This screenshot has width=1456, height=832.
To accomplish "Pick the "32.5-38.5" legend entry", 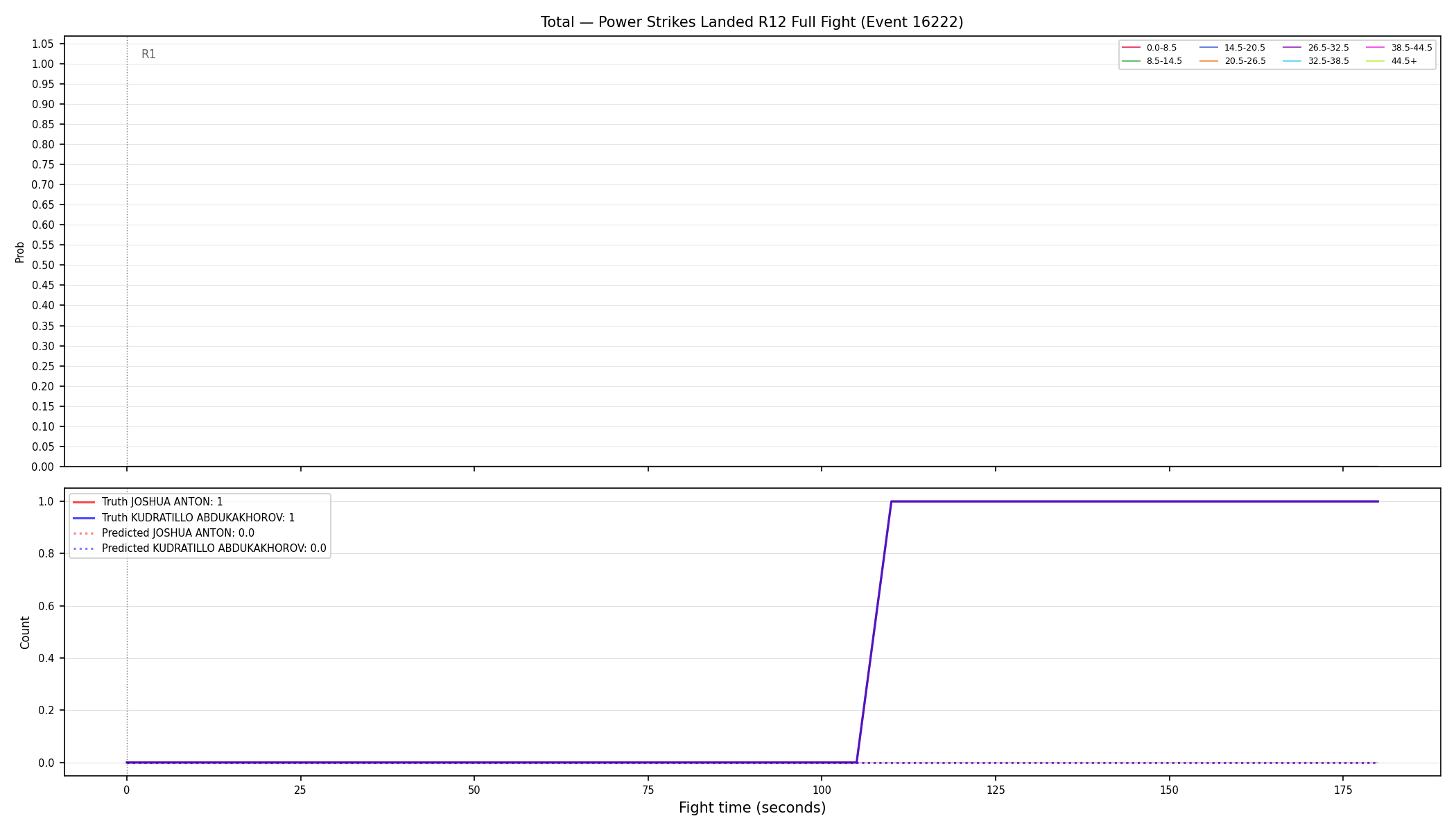I will point(1328,61).
